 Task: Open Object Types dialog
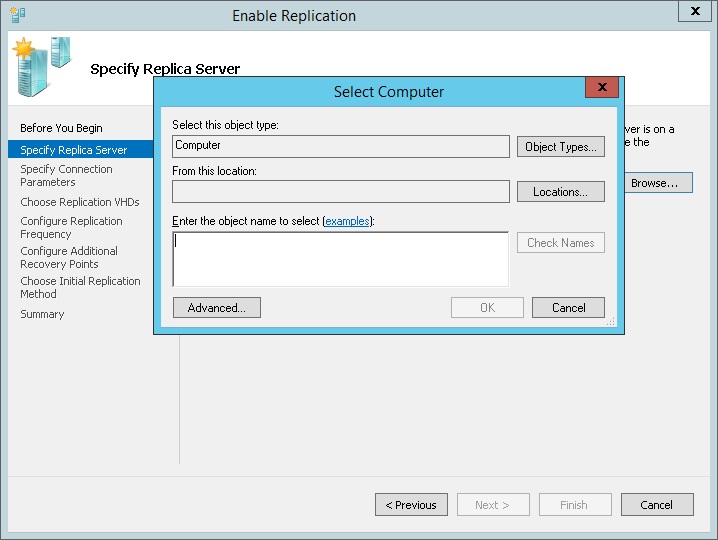click(x=560, y=147)
